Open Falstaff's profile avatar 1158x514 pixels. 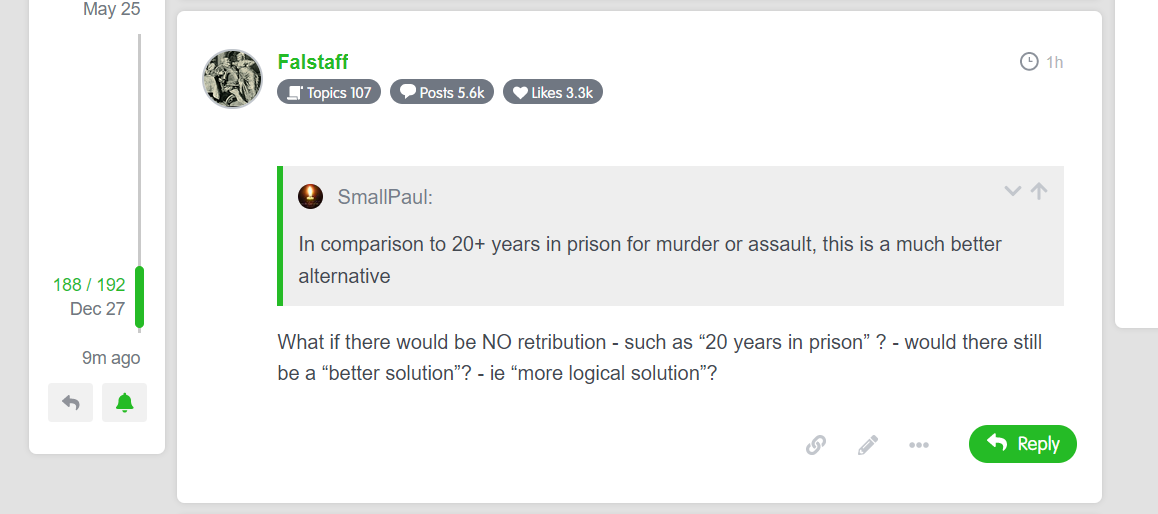click(x=233, y=78)
